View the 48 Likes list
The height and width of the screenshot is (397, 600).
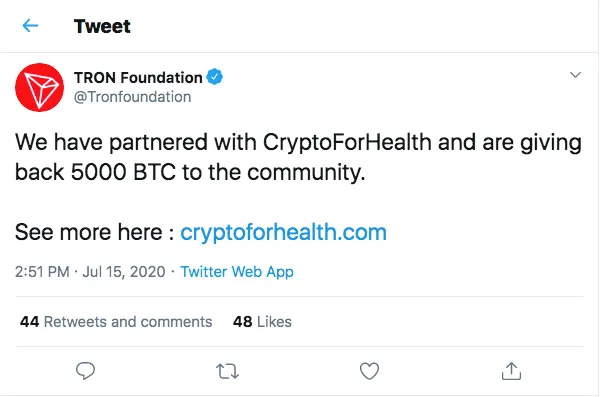pos(262,322)
